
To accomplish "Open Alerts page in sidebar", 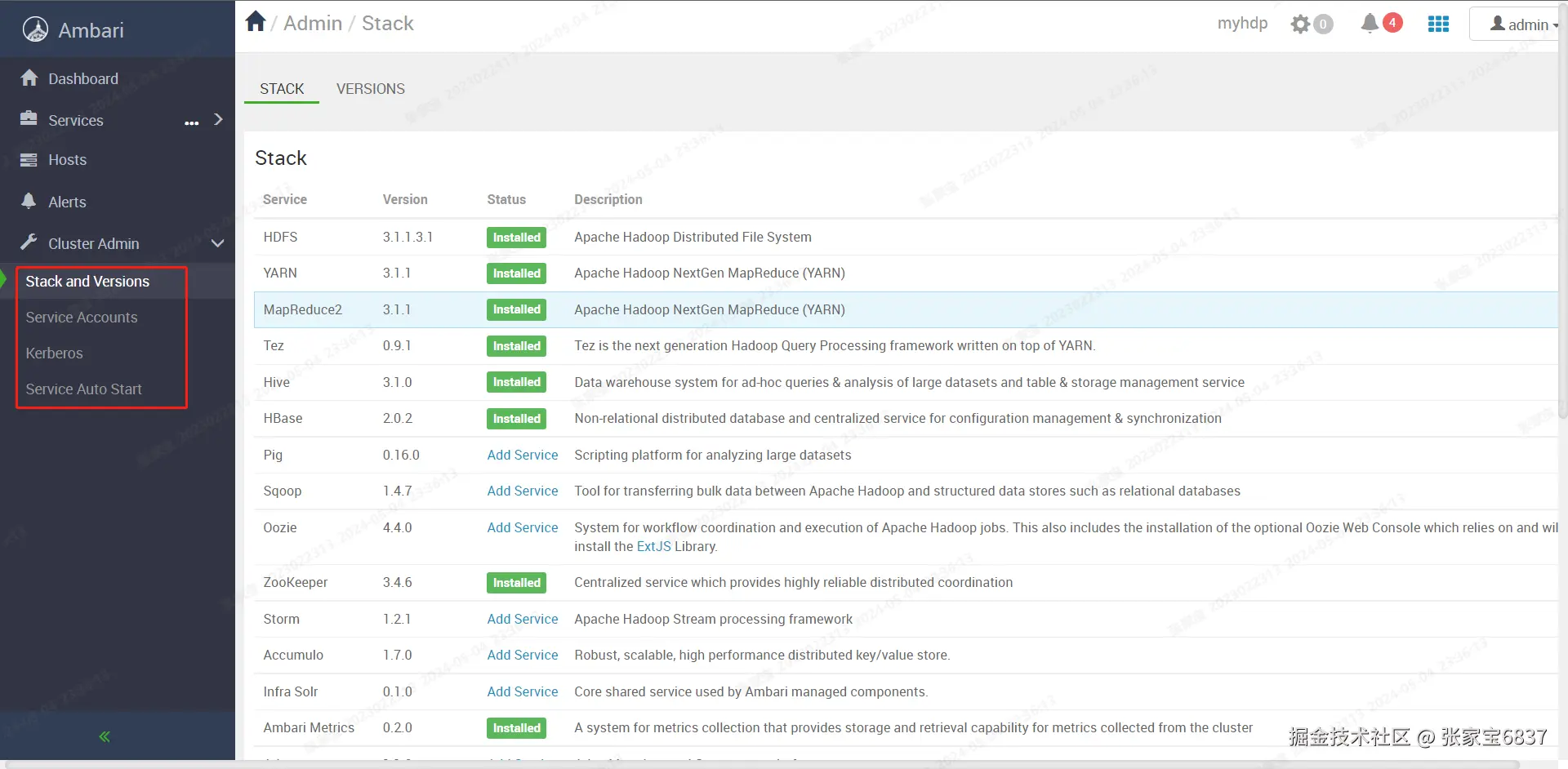I will [67, 202].
